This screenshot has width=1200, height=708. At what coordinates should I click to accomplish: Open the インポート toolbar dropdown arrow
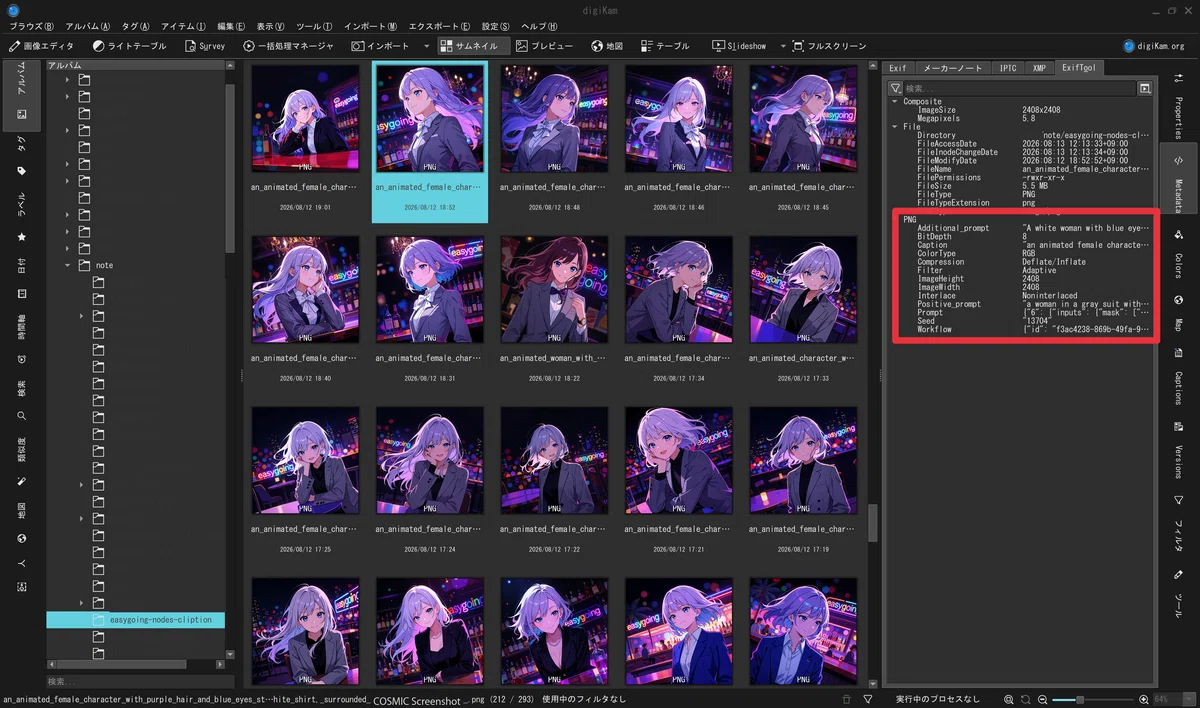tap(426, 46)
